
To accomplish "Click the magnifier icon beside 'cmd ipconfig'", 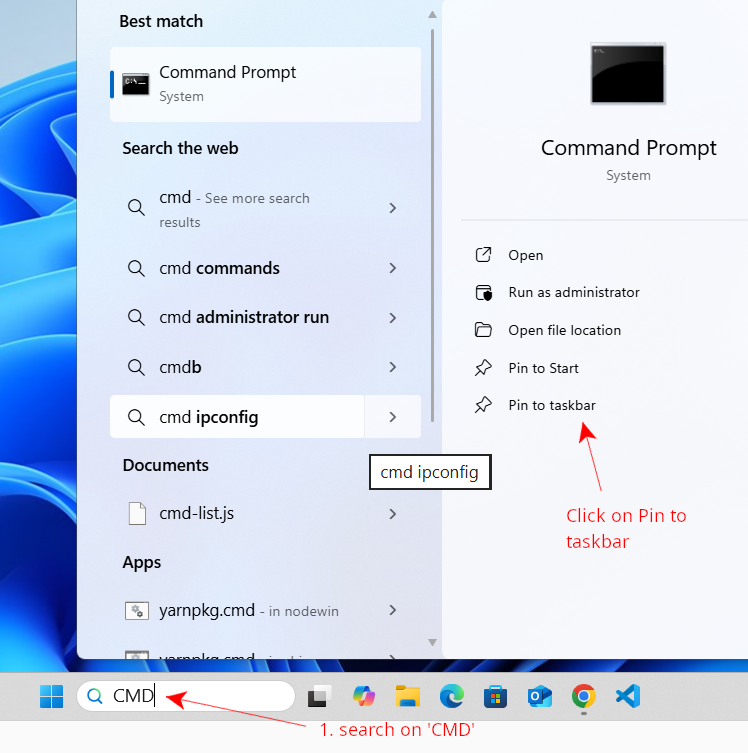I will click(x=136, y=417).
